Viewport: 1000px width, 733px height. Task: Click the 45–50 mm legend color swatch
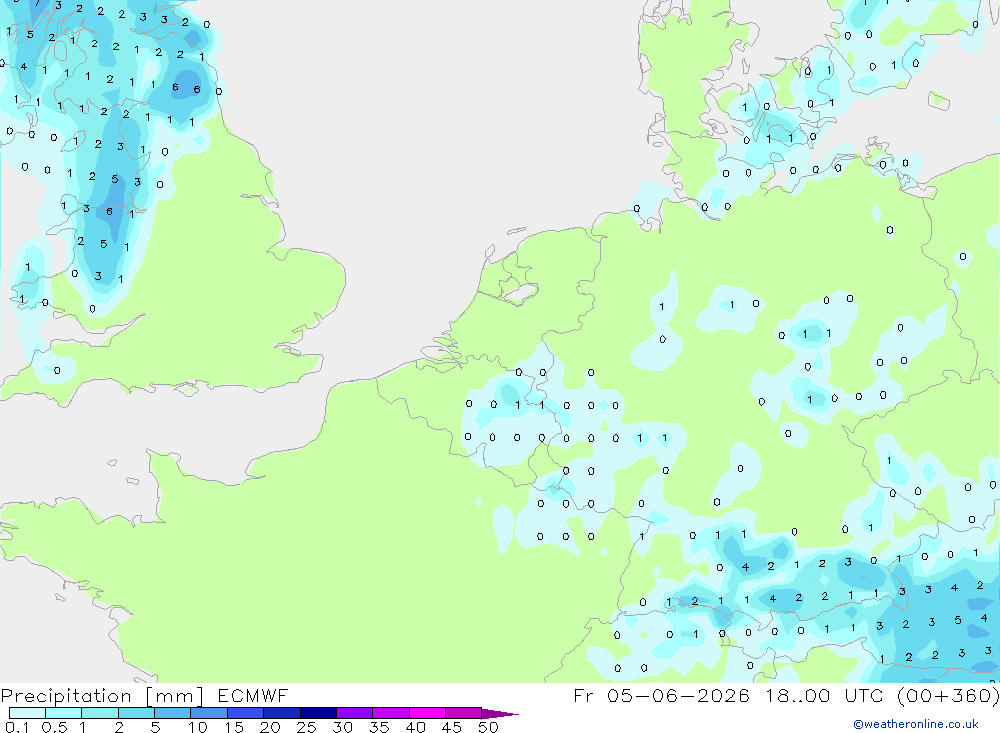[463, 713]
